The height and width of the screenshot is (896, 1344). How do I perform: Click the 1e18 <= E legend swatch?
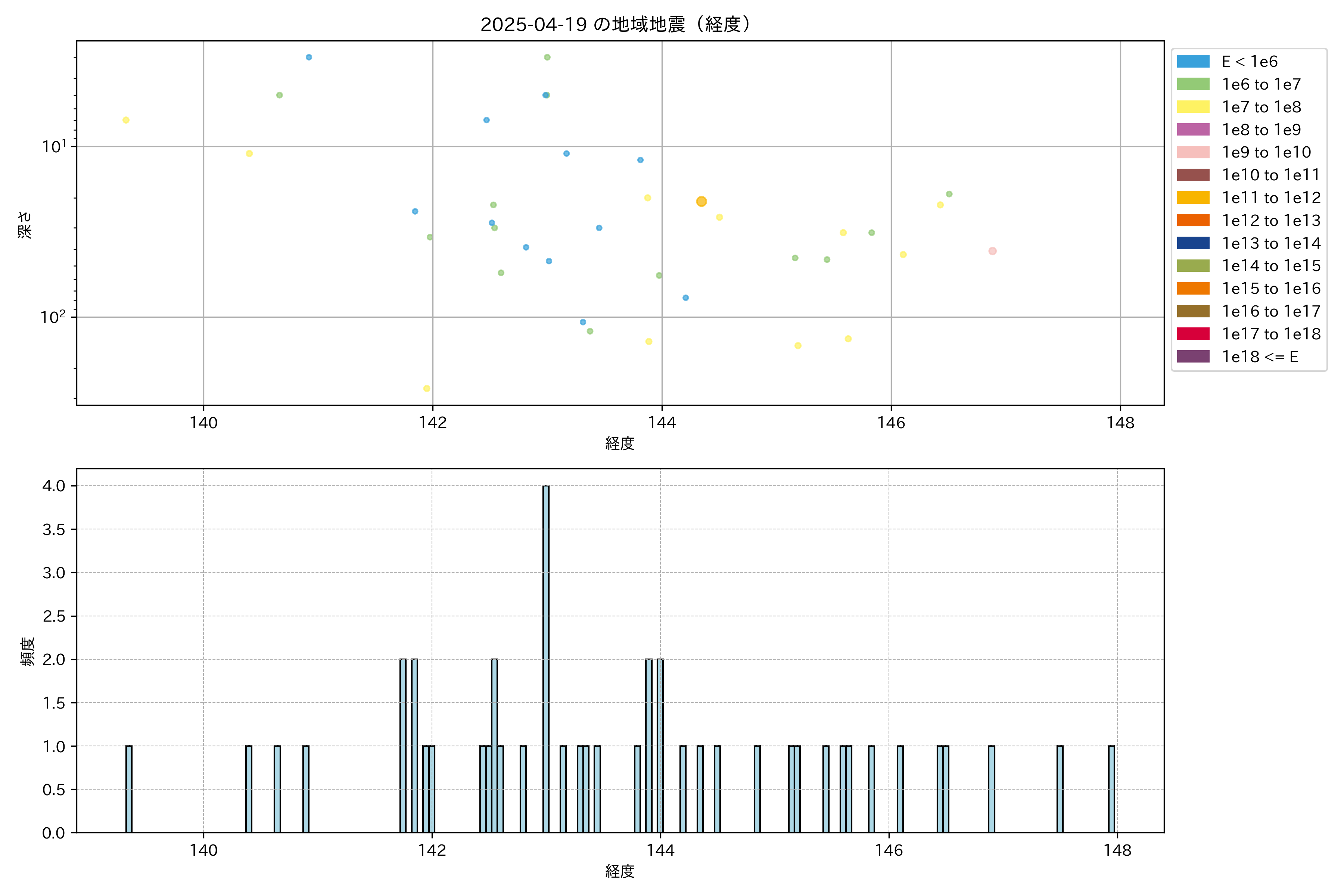pos(1192,357)
